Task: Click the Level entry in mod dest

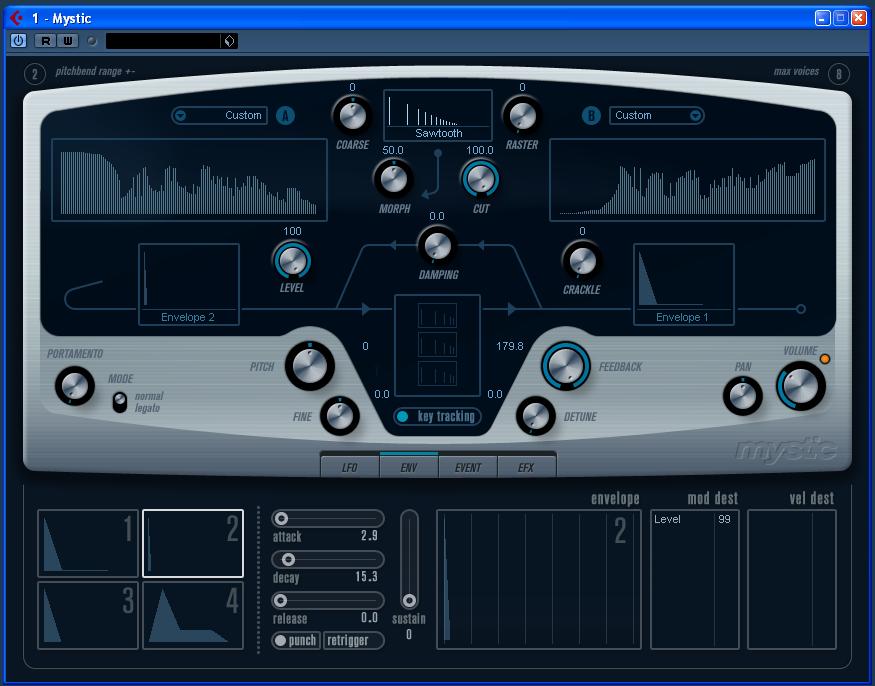Action: point(667,519)
